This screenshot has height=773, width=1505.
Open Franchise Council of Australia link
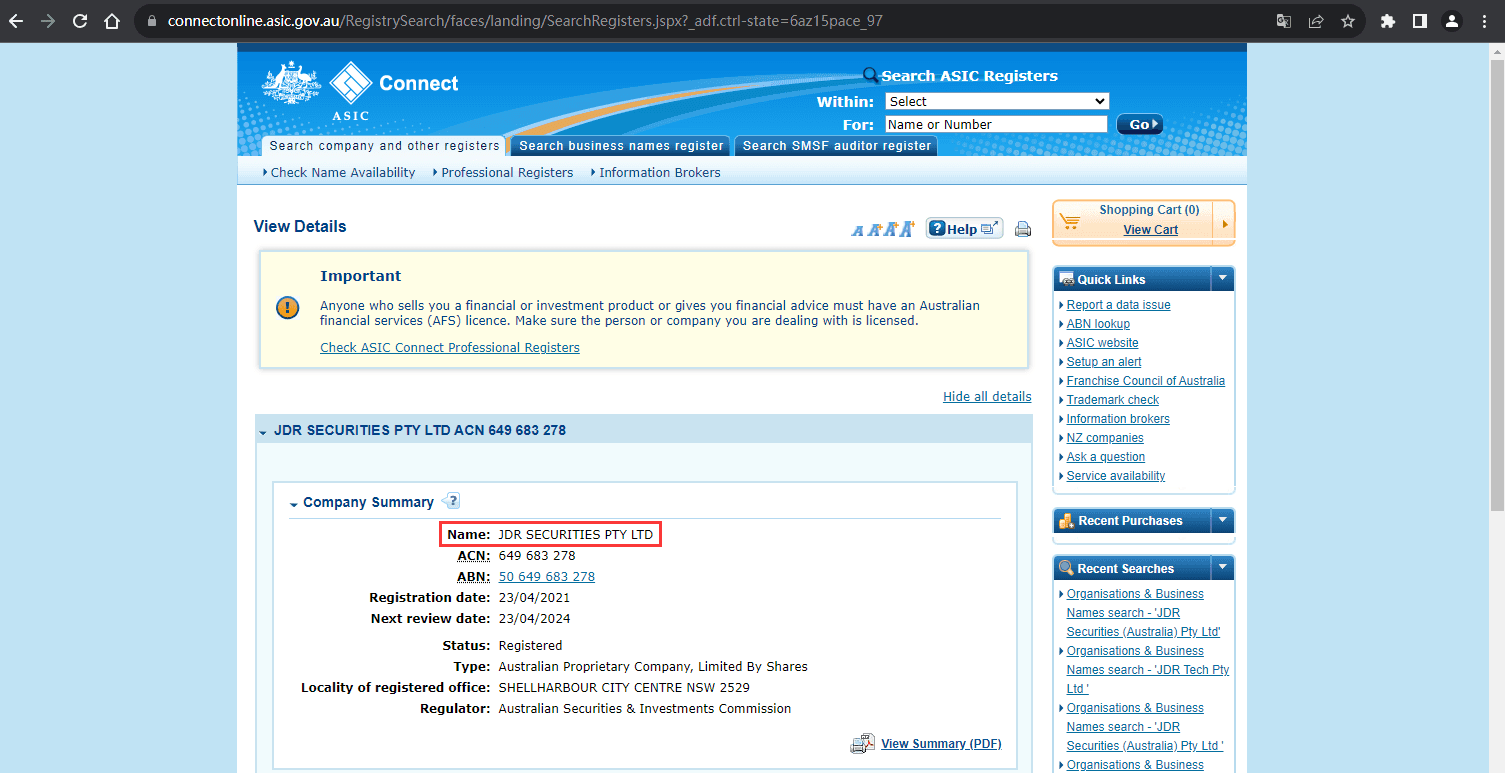point(1146,381)
